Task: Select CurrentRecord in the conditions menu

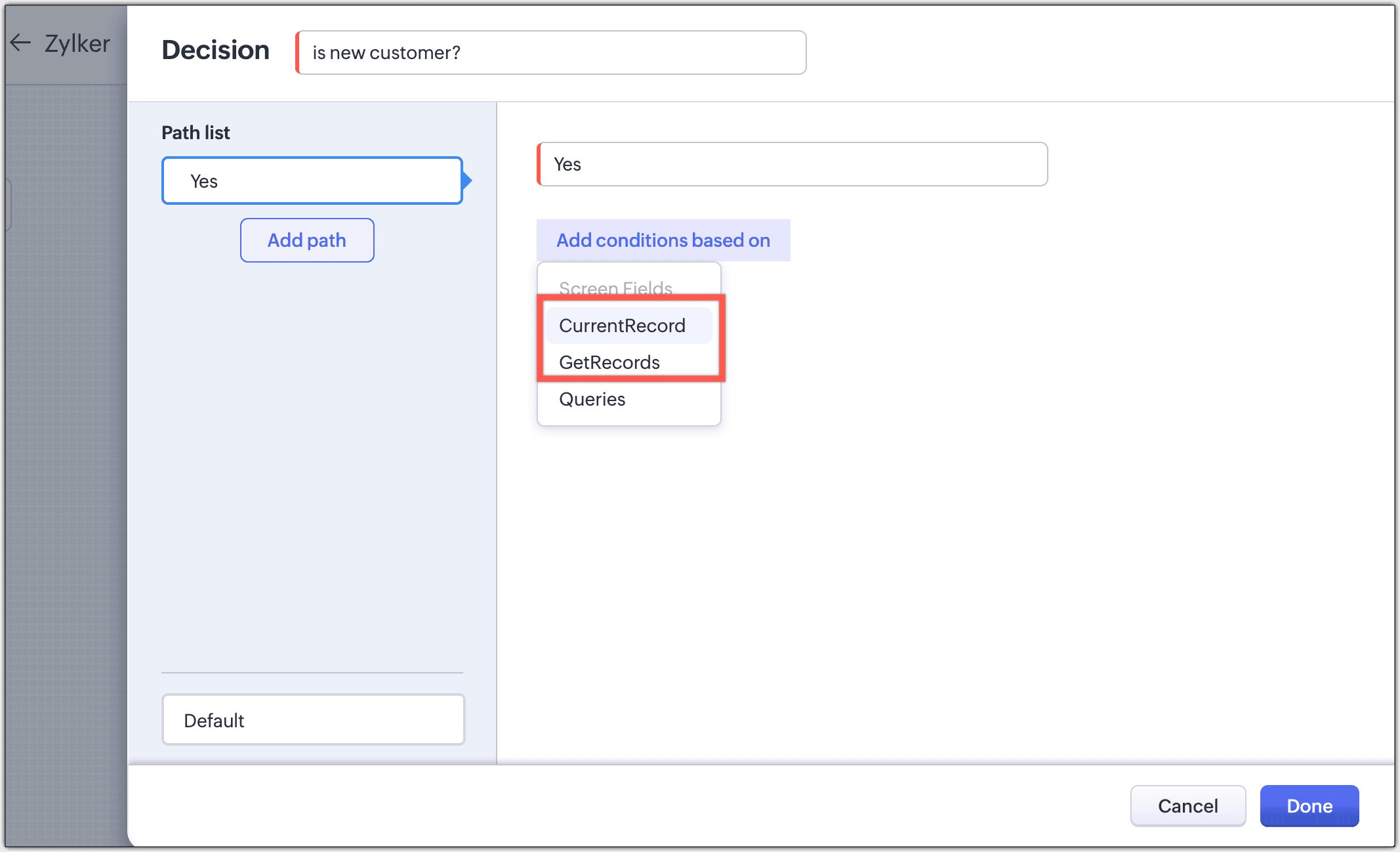Action: (x=622, y=326)
